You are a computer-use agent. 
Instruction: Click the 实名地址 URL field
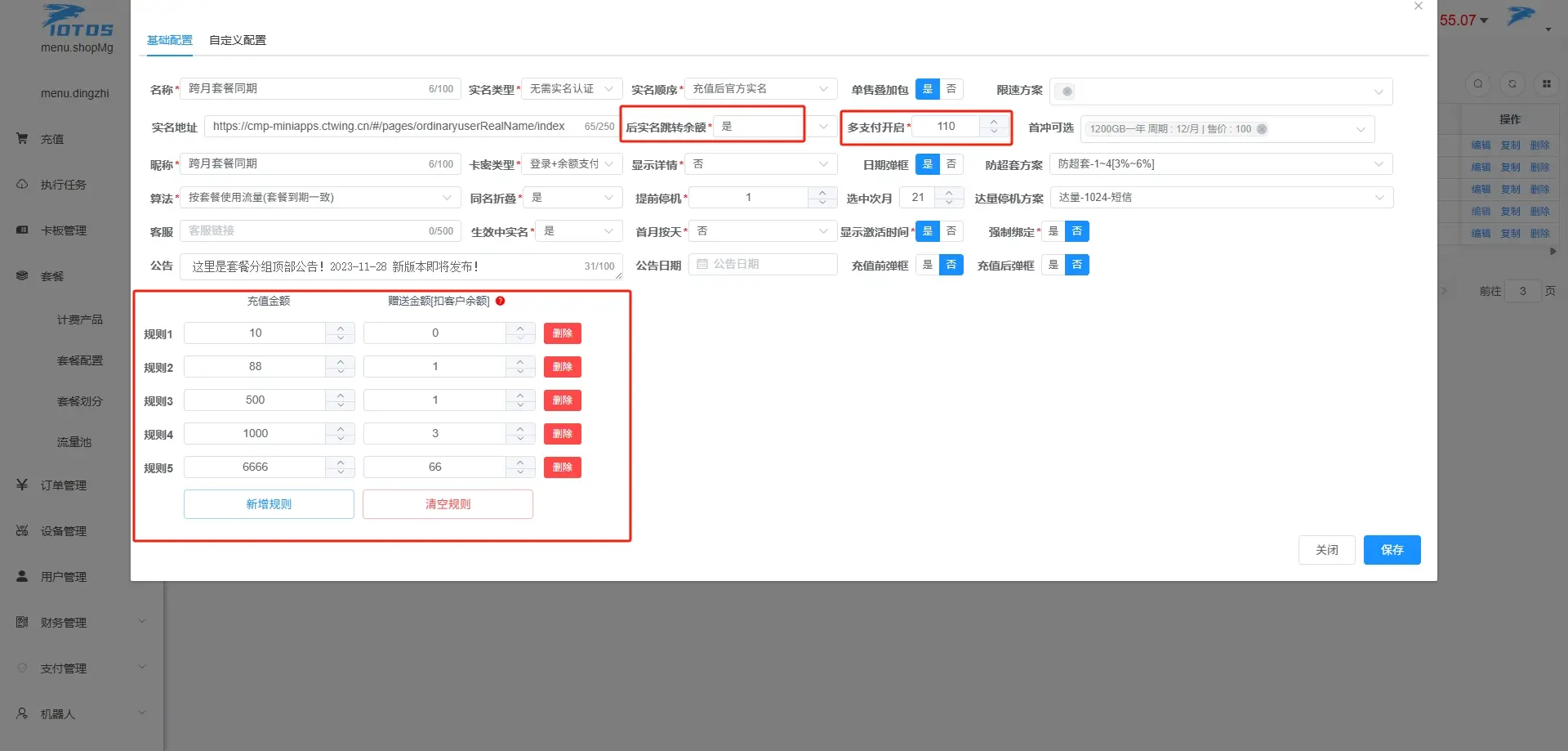(412, 127)
